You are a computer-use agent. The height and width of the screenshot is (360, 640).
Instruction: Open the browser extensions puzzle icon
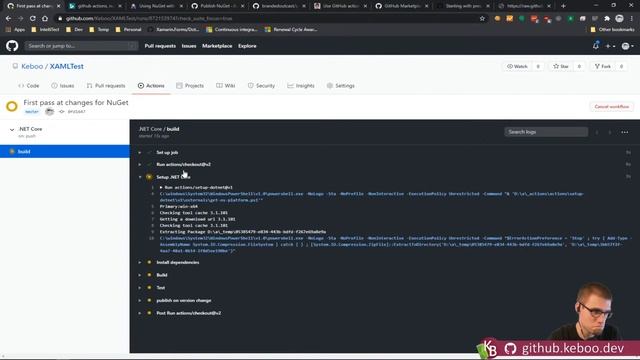point(607,18)
